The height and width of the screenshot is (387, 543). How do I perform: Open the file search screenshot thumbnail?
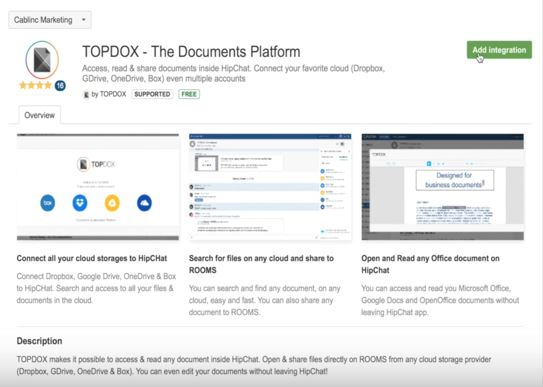(x=270, y=187)
